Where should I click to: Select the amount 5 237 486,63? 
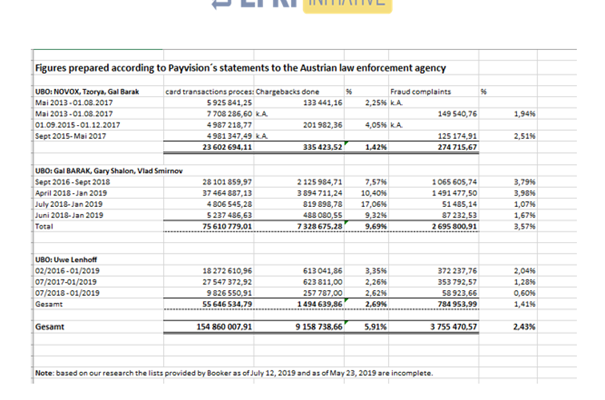(229, 216)
